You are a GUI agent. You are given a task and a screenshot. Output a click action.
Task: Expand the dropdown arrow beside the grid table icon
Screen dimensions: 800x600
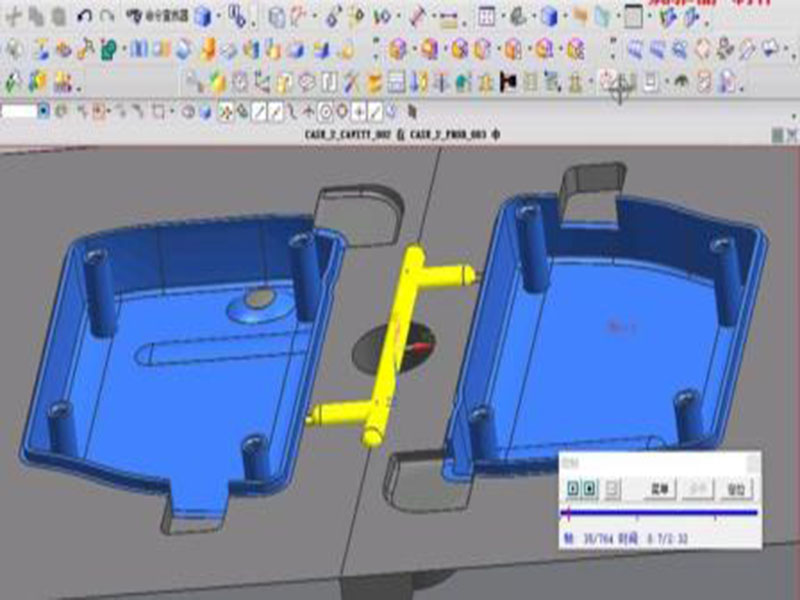coord(501,17)
